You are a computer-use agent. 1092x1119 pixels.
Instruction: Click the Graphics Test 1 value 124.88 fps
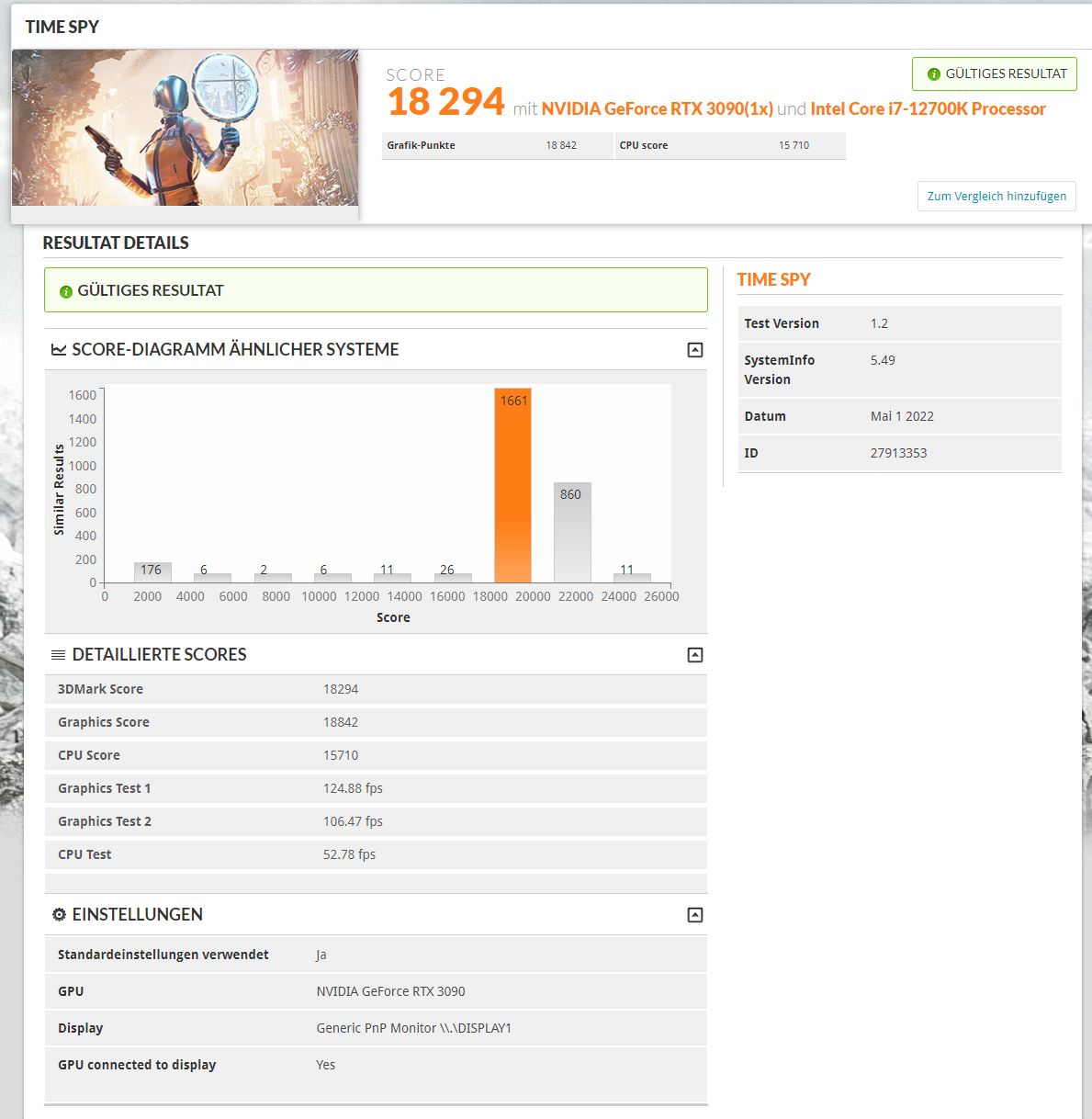coord(353,788)
